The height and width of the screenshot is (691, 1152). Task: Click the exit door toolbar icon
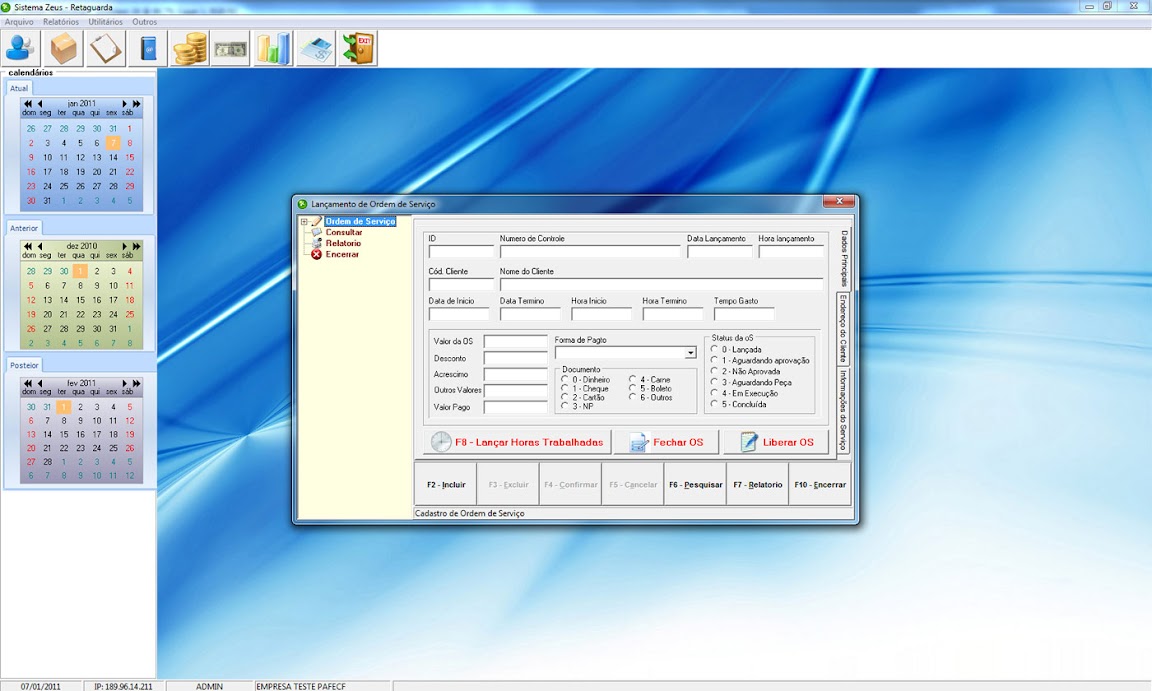pos(358,48)
